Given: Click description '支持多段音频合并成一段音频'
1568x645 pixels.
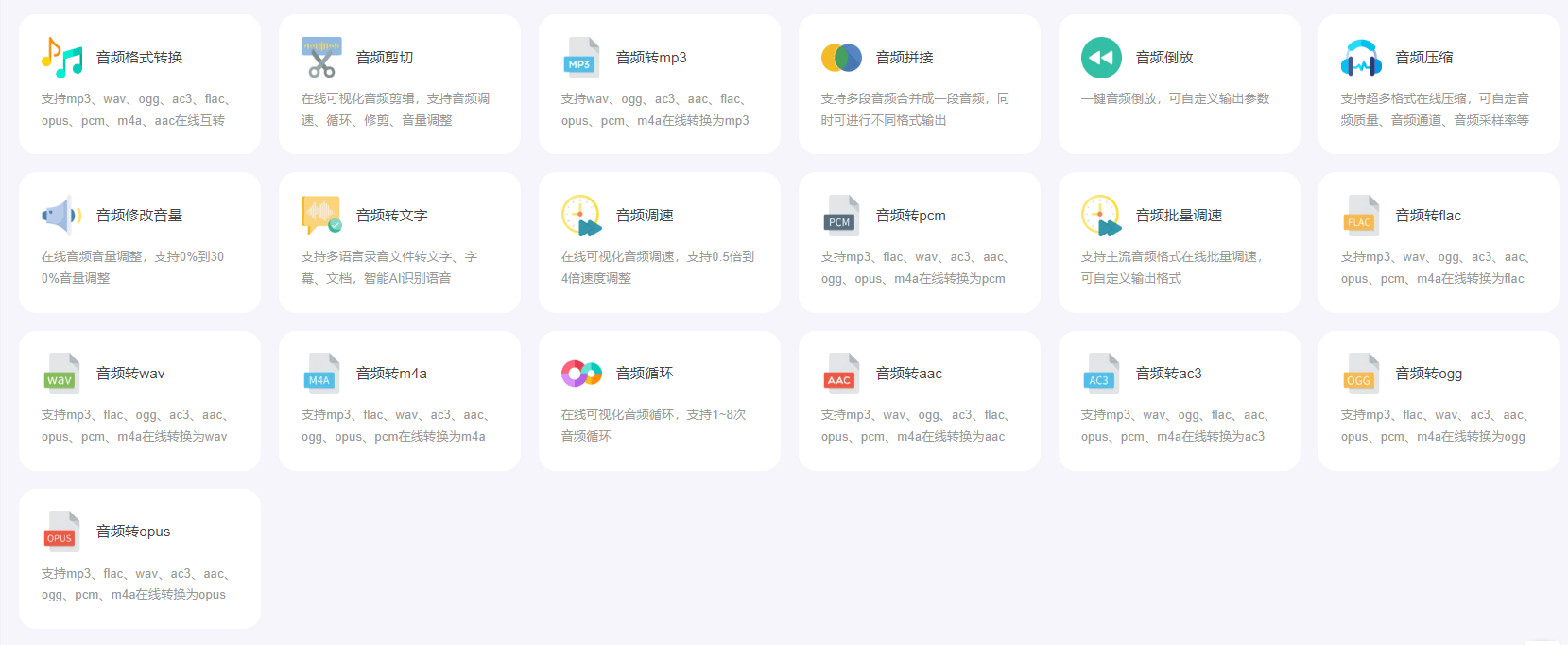Looking at the screenshot, I should tap(903, 98).
